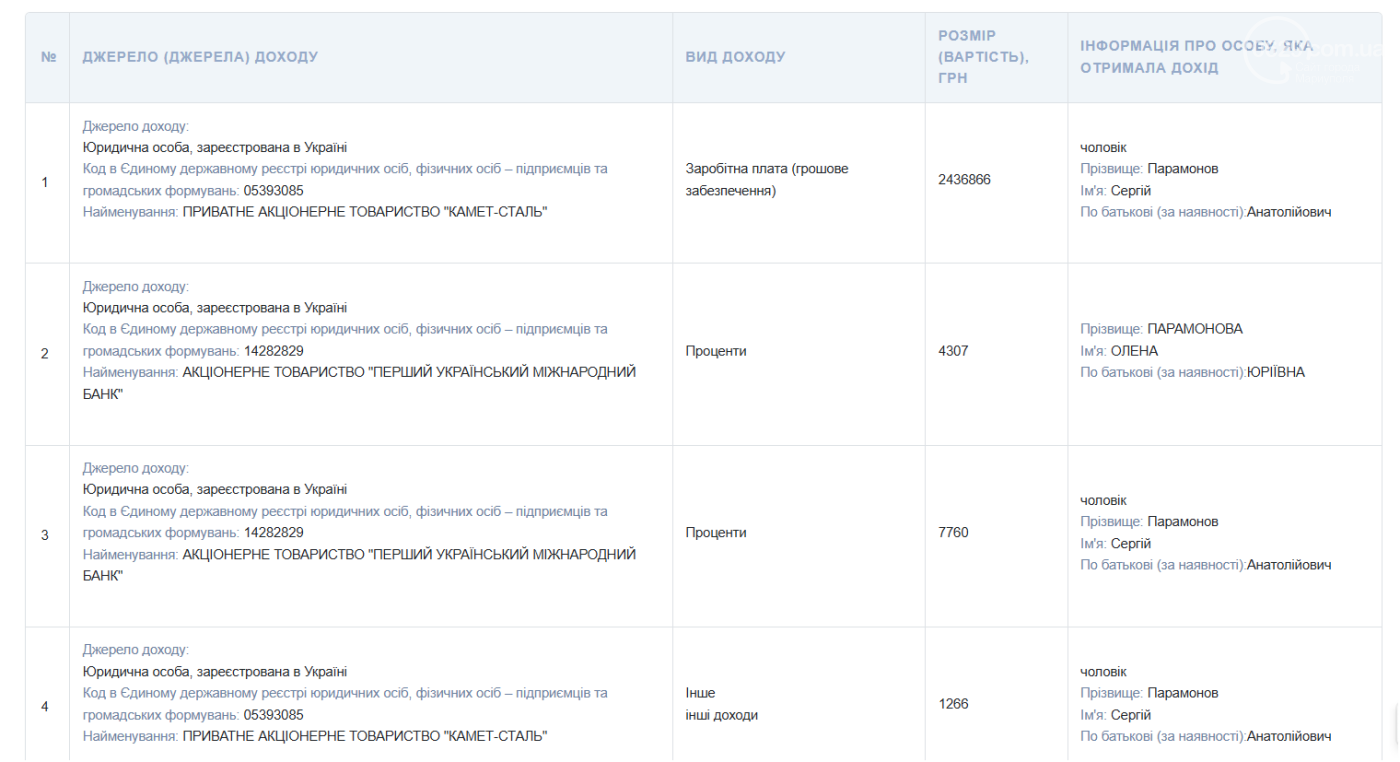Click row number 4 cell
This screenshot has height=762, width=1400.
45,706
